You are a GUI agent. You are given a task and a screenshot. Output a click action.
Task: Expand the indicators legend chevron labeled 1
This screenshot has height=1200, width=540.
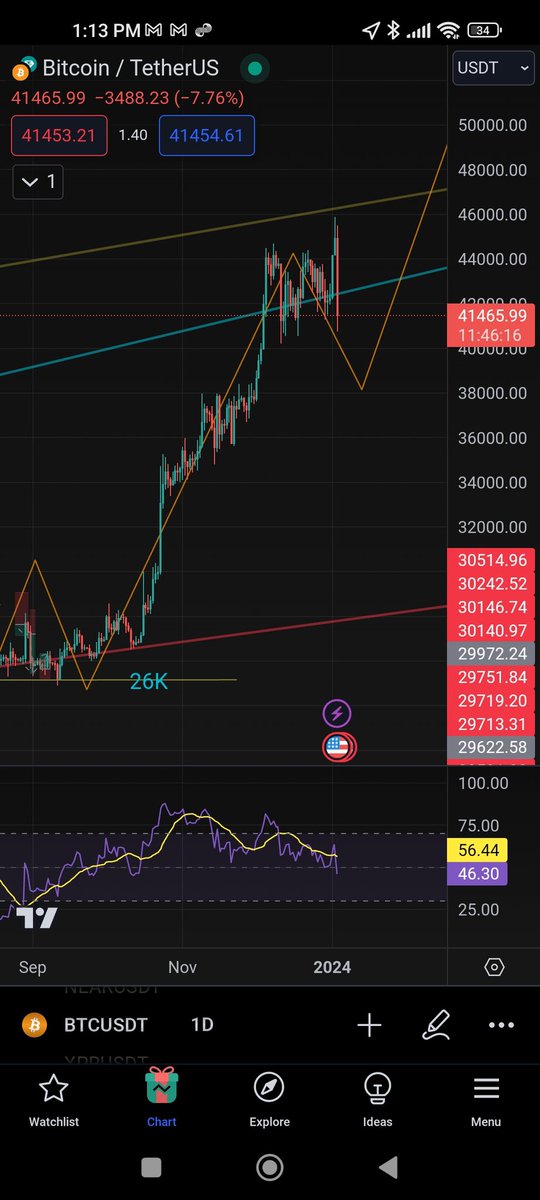pyautogui.click(x=38, y=182)
